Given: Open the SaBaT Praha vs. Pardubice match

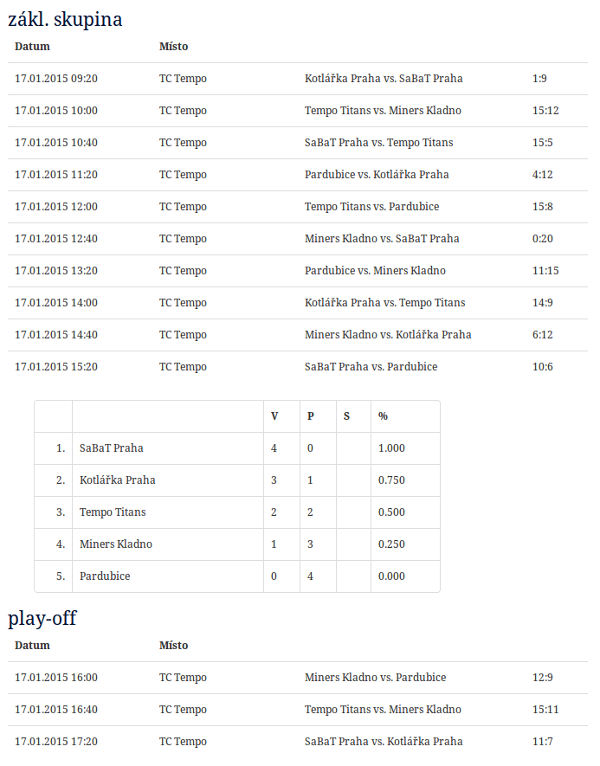Looking at the screenshot, I should point(370,366).
